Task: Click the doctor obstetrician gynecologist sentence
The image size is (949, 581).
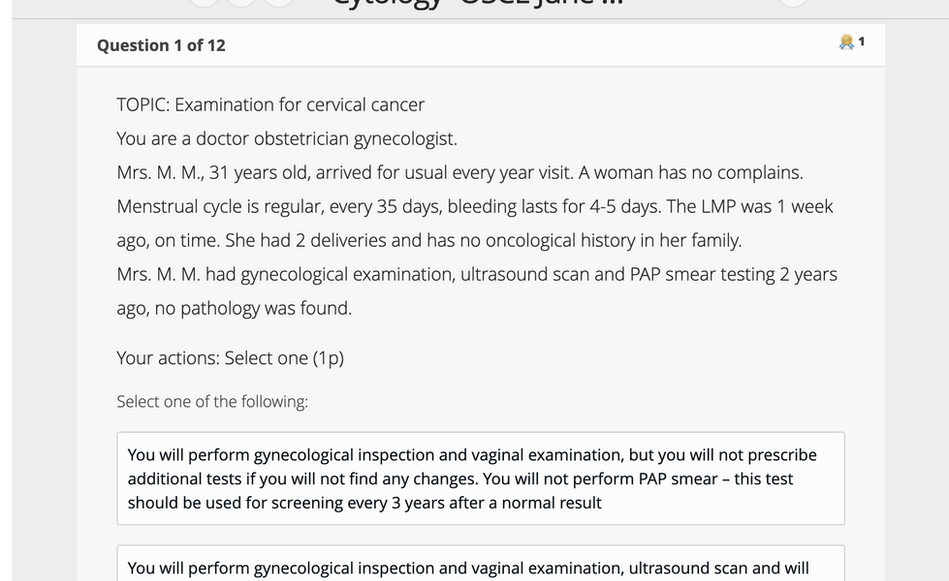Action: 287,139
